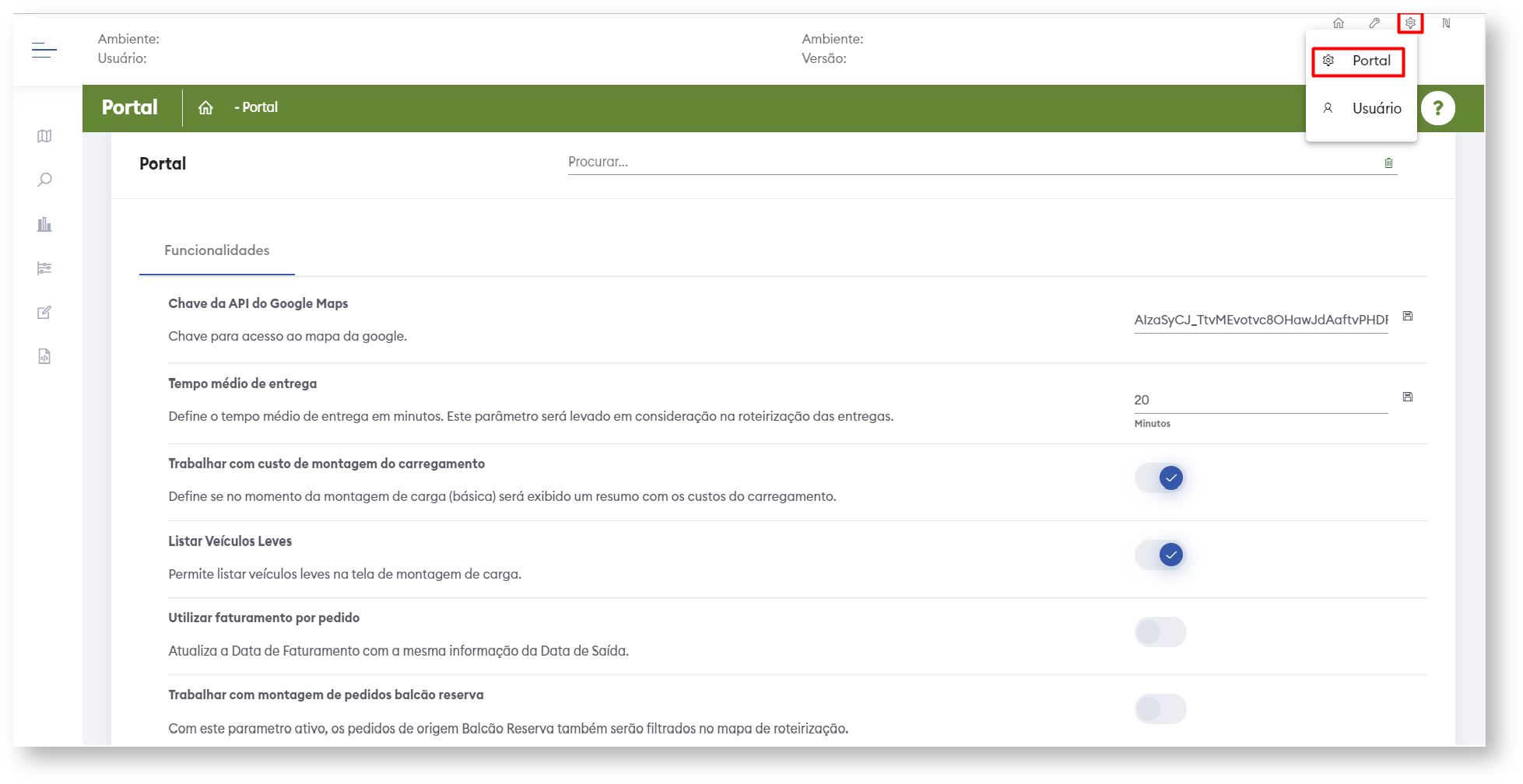This screenshot has width=1523, height=784.
Task: Disable the loading assembly cost toggle
Action: (1160, 478)
